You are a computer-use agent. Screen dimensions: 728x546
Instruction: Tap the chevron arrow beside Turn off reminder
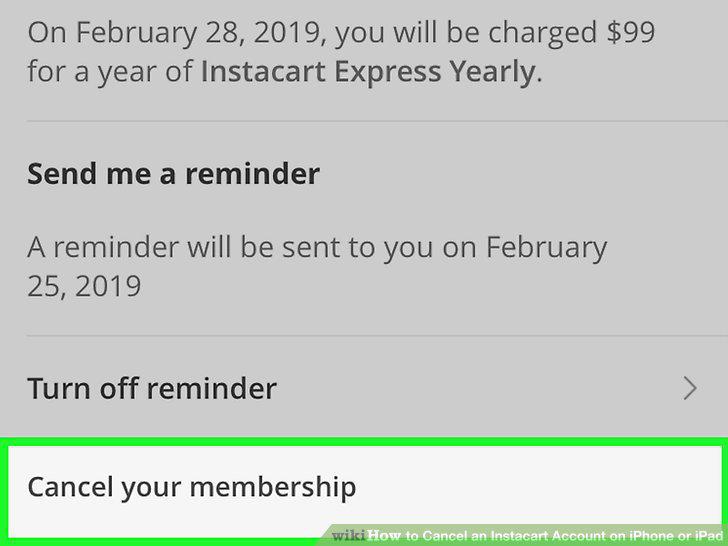pos(690,388)
